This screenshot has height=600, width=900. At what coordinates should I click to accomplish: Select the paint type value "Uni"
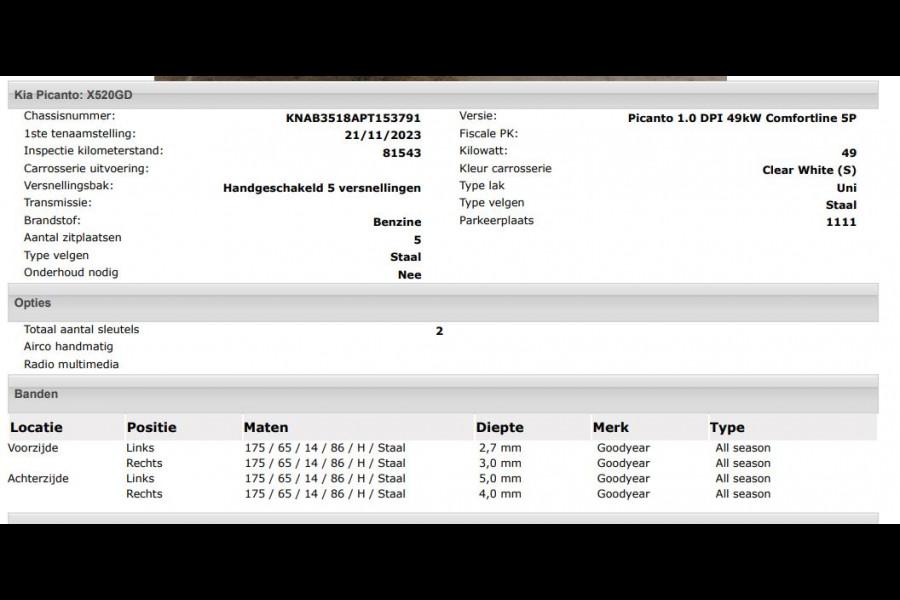click(x=847, y=188)
